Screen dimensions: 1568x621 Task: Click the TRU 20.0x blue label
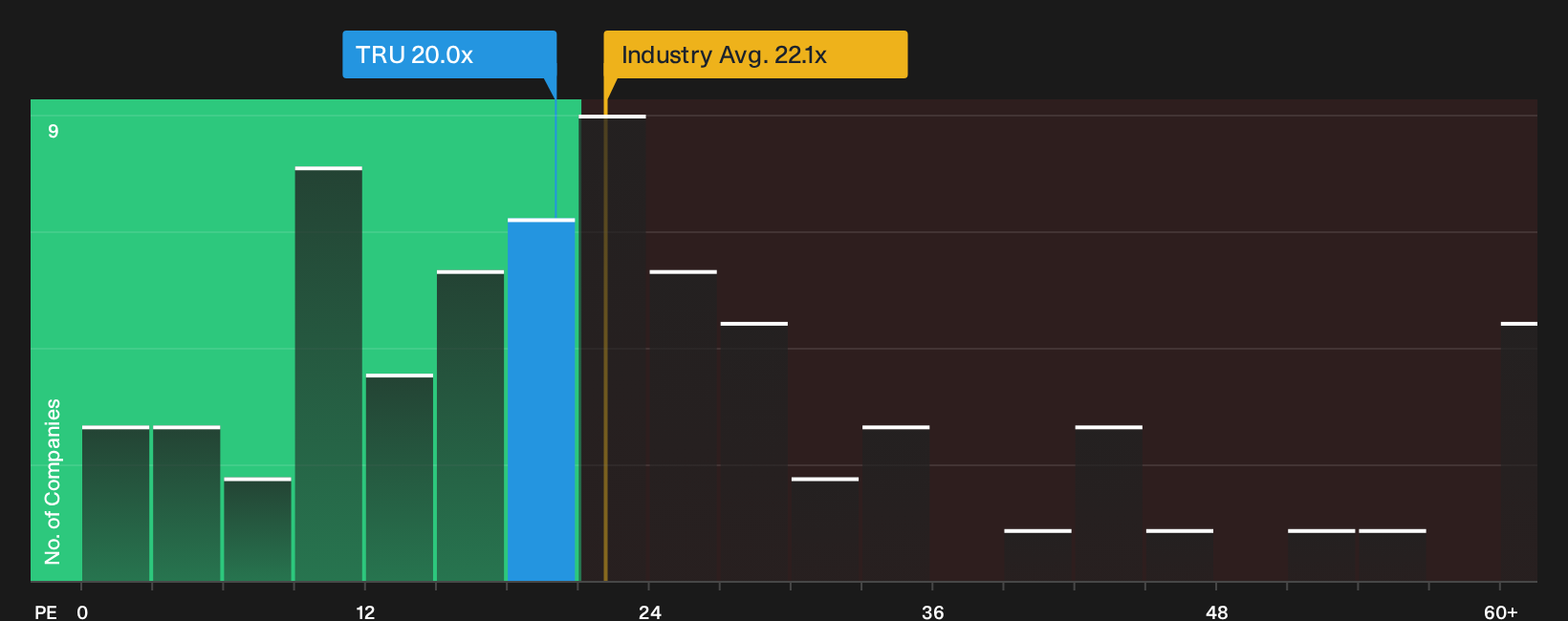coord(449,54)
